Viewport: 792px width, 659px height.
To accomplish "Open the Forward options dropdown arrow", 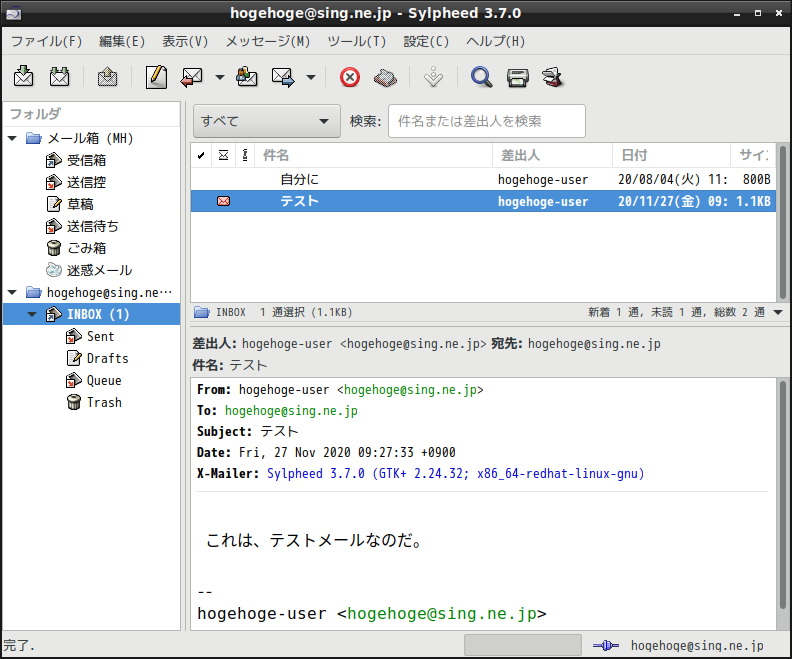I will tap(311, 77).
